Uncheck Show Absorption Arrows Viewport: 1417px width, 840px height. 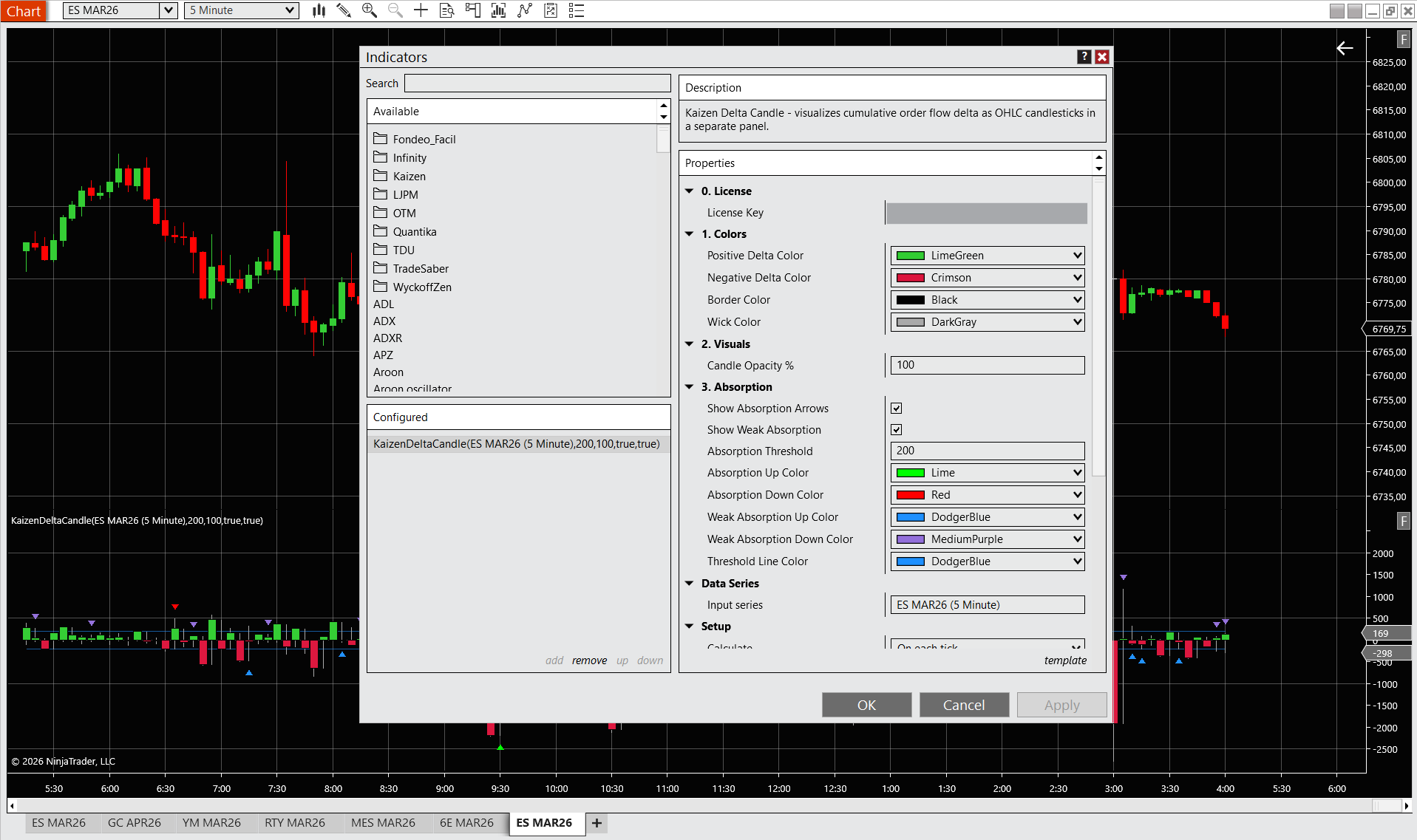pos(896,409)
